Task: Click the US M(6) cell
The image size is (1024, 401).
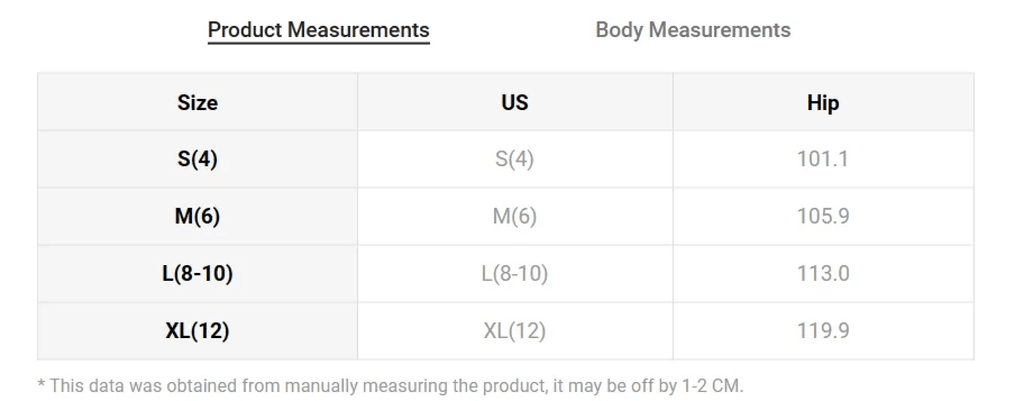Action: 515,216
